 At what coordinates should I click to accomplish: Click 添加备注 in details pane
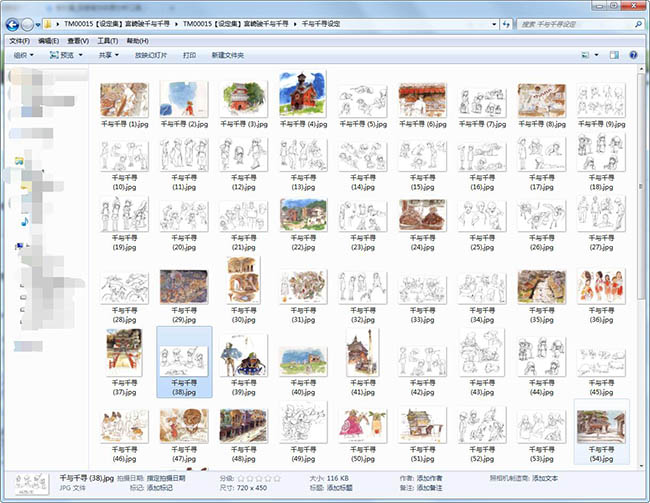tap(429, 488)
